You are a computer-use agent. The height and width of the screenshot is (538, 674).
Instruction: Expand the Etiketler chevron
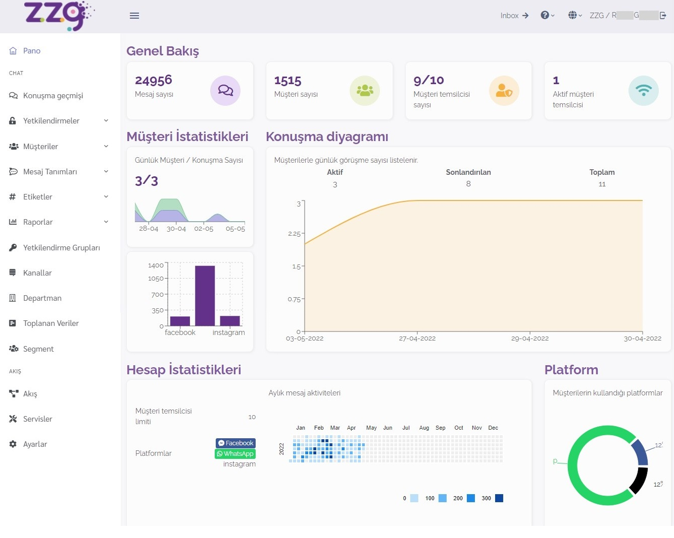[106, 197]
